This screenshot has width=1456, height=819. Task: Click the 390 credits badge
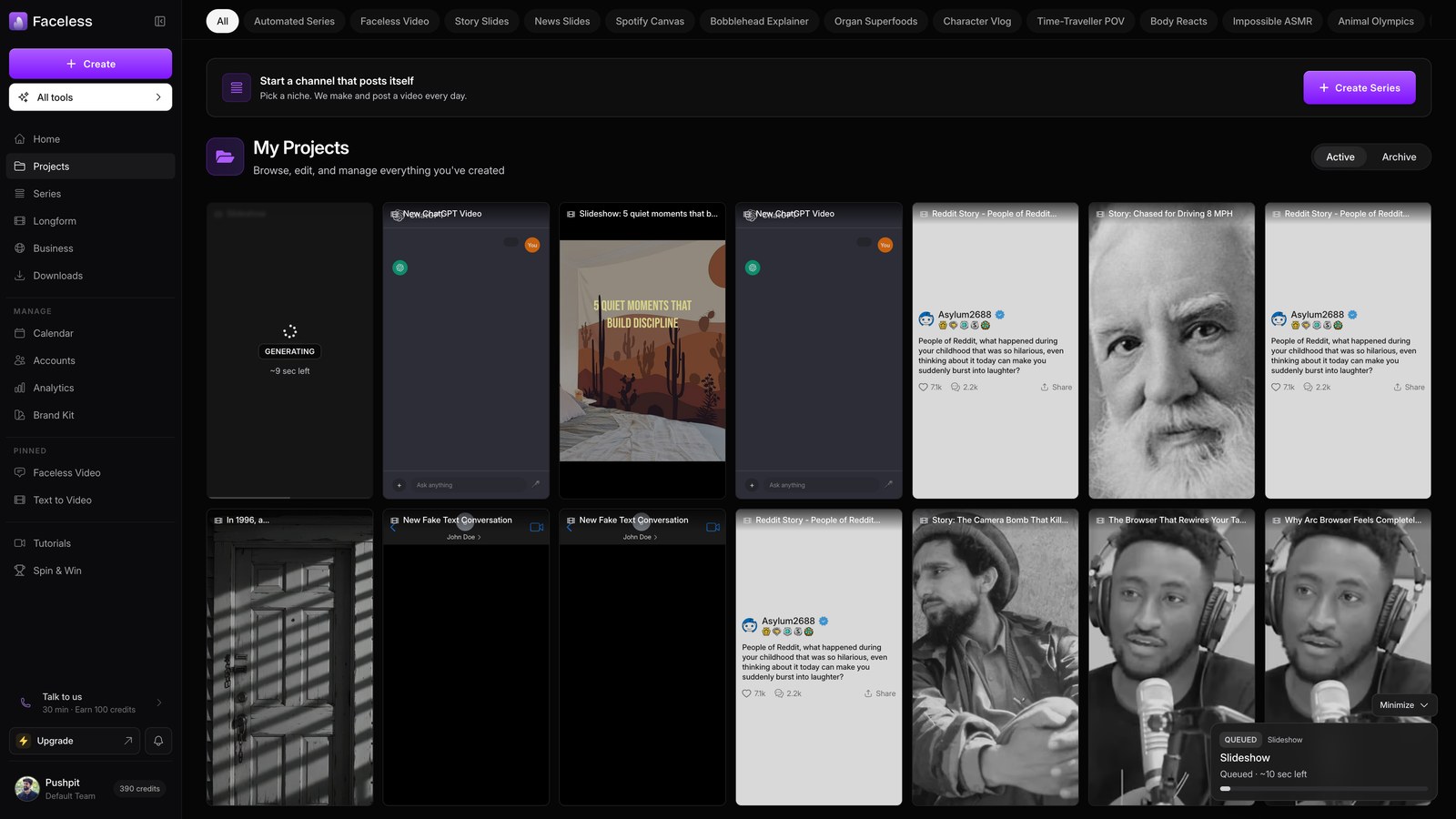point(139,789)
